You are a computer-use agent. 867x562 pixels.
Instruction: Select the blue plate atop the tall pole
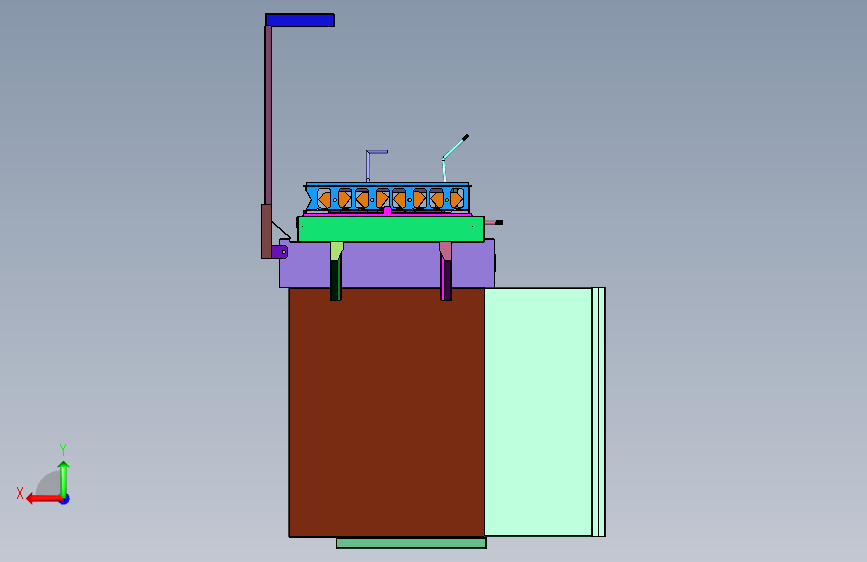[x=300, y=20]
